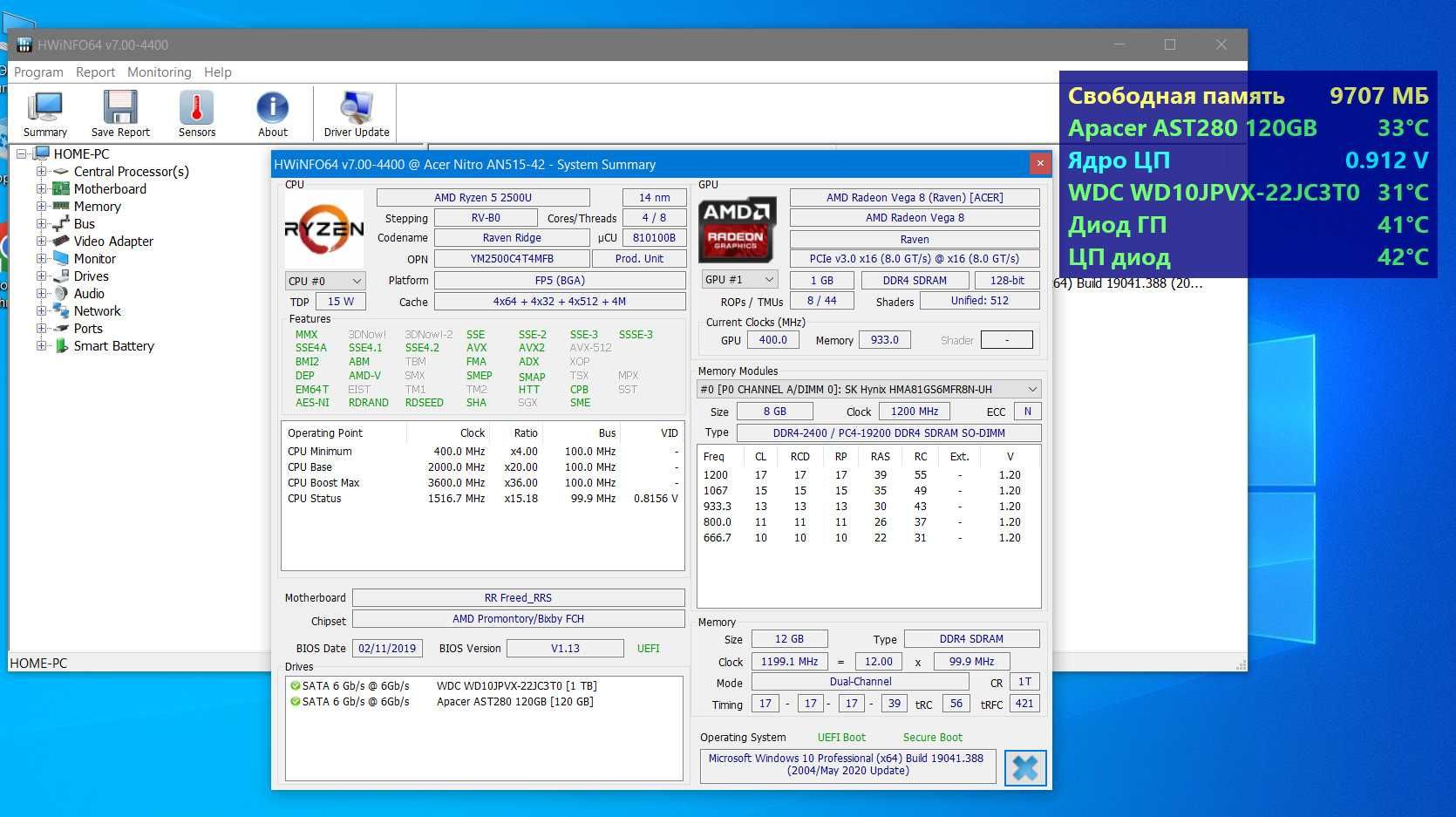
Task: Expand the Bus tree node
Action: coord(41,224)
